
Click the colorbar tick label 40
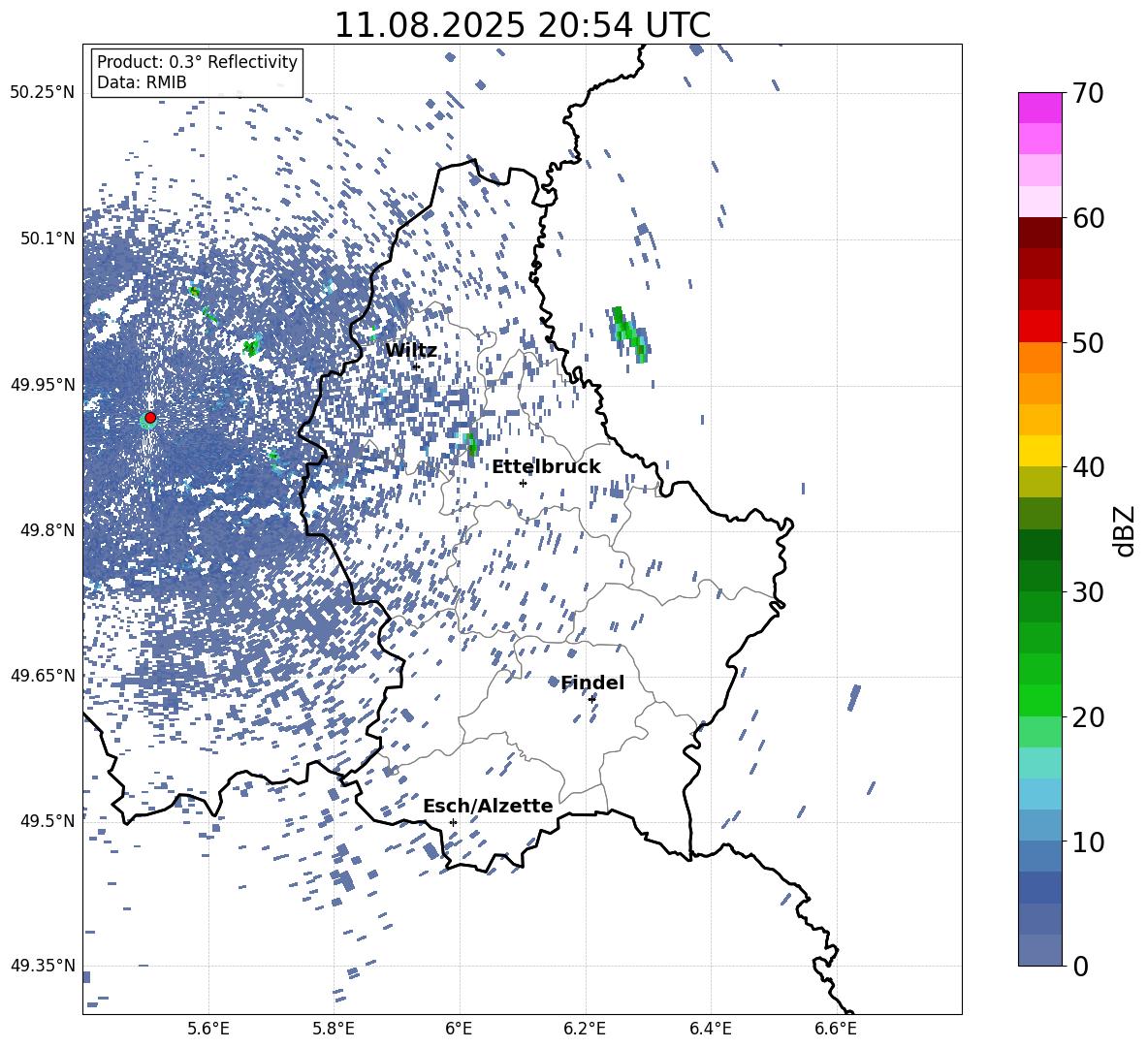[1088, 467]
